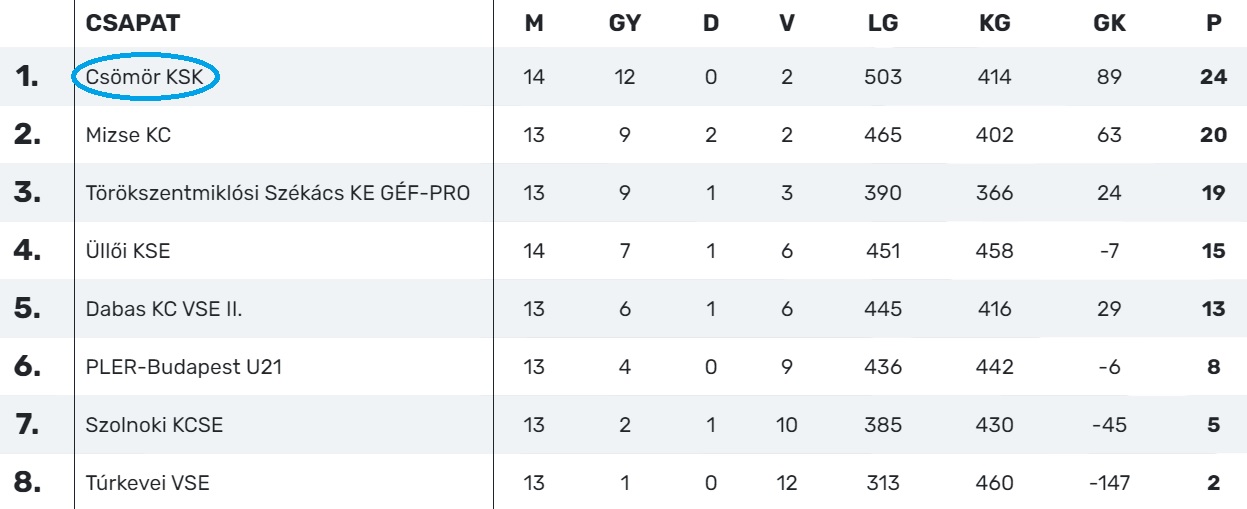Click the KG column header
The width and height of the screenshot is (1247, 509).
(995, 23)
